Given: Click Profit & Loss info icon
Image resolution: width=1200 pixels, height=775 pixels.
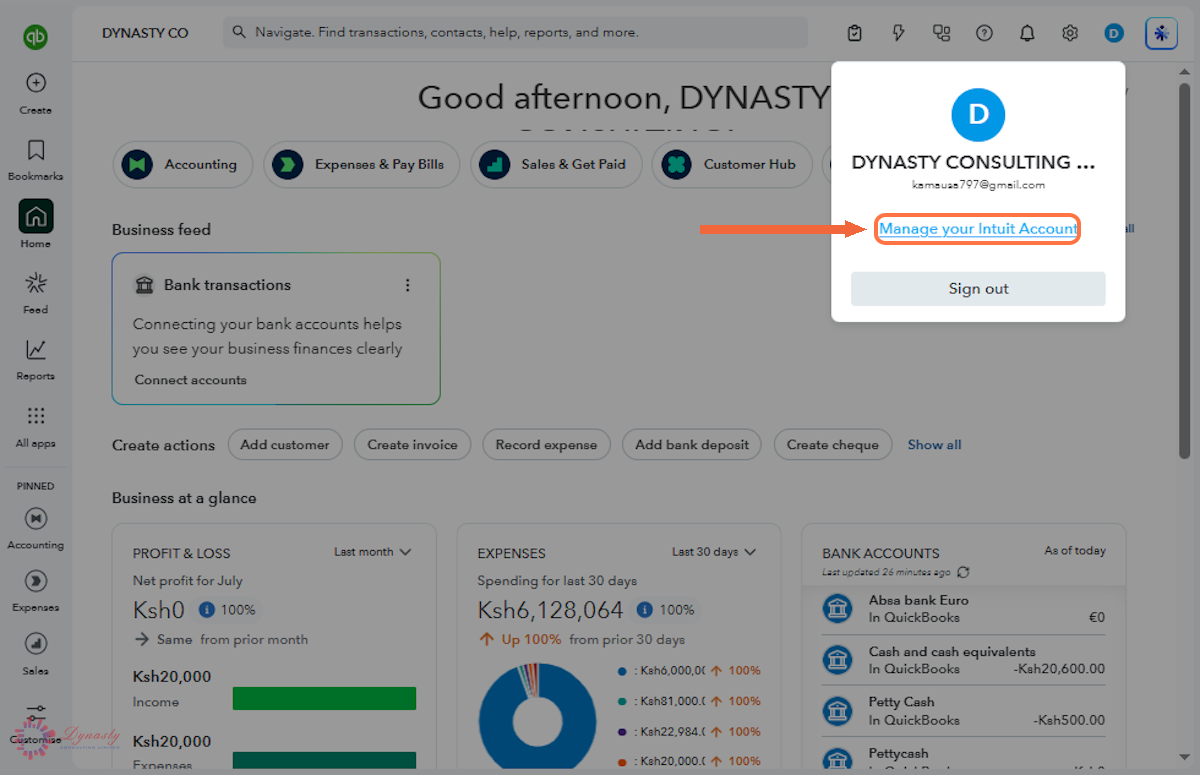Looking at the screenshot, I should coord(206,609).
